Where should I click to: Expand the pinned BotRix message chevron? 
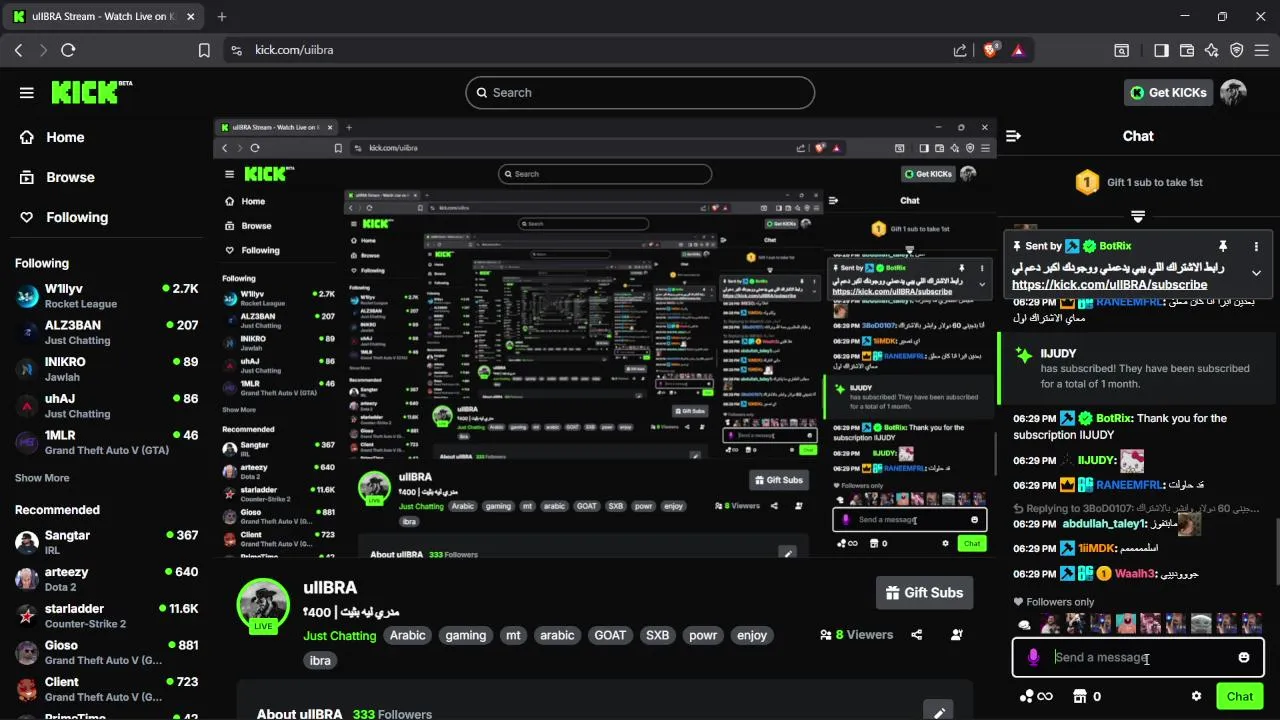pos(1256,273)
